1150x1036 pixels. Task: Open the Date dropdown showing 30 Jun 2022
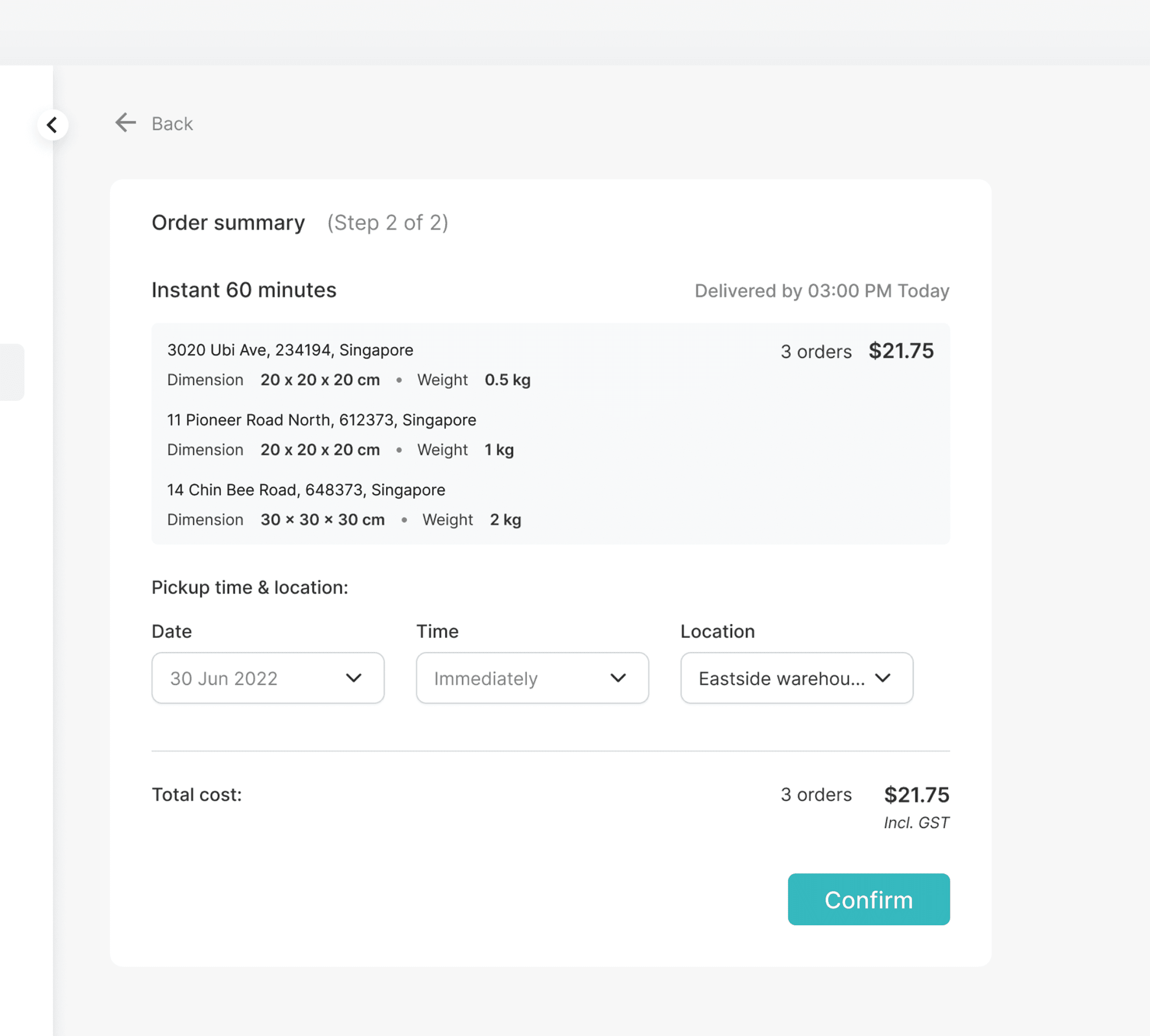[x=267, y=678]
